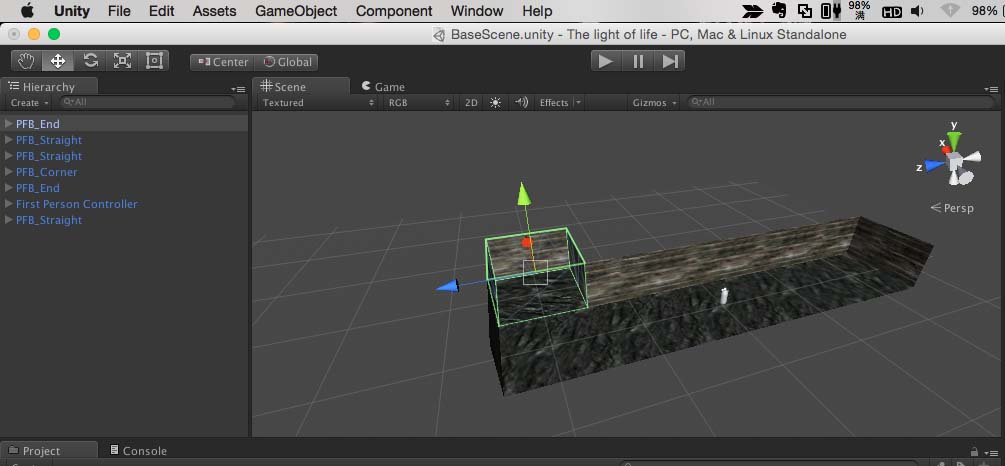Expand arrow of PFB_End below PFB_Corner
Screen dimensions: 1005x466
(x=9, y=188)
